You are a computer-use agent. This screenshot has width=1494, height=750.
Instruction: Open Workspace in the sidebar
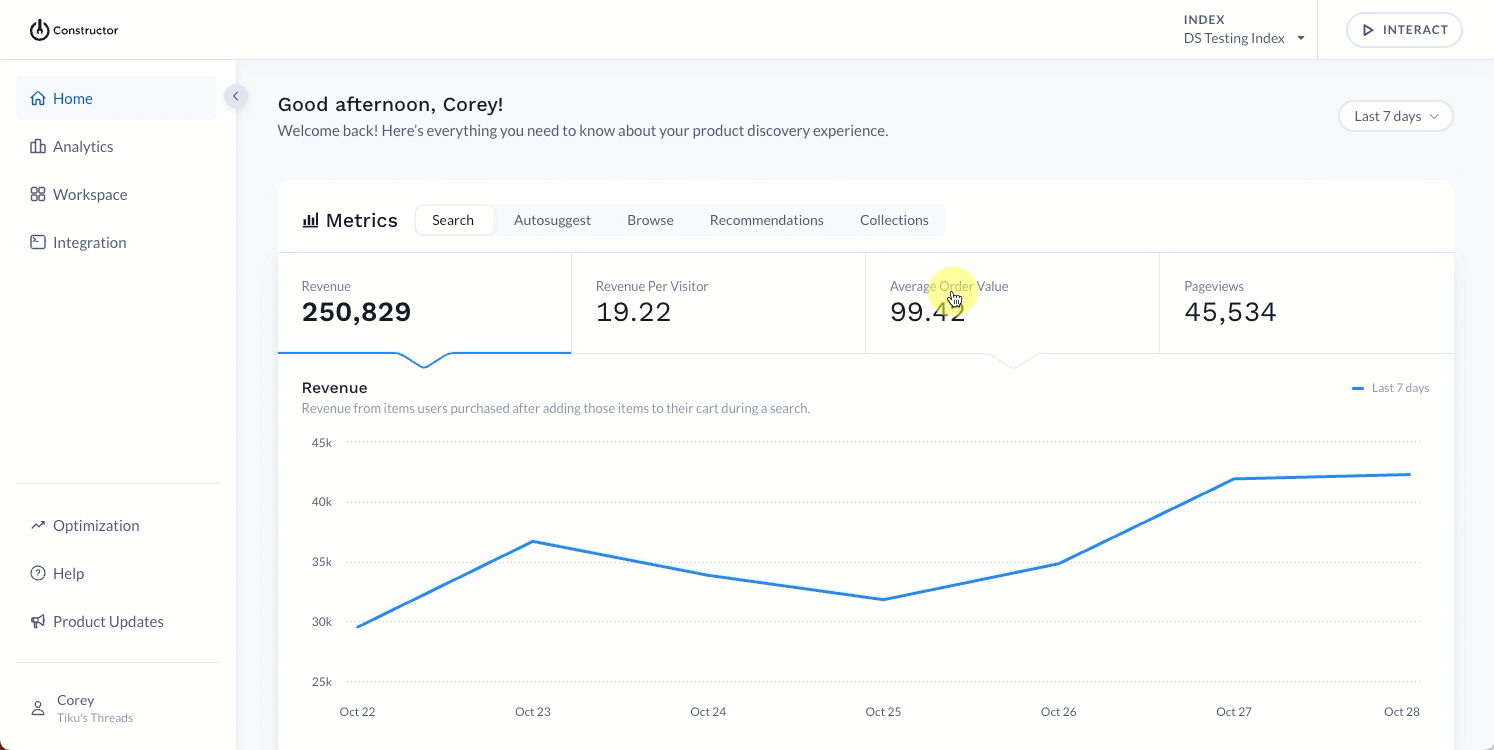pyautogui.click(x=116, y=194)
